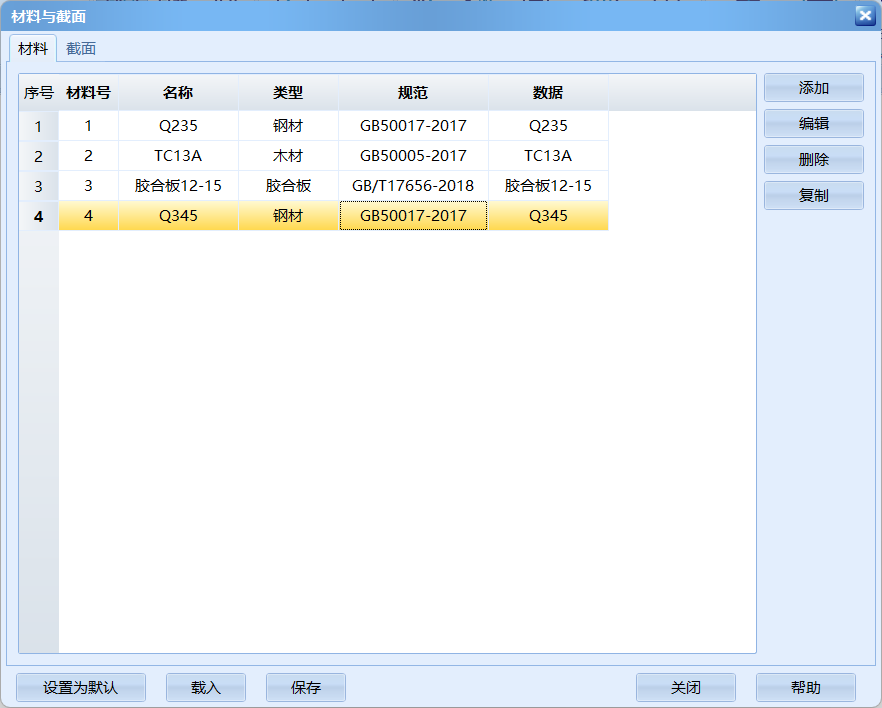
Task: Select the TC13A name cell
Action: pos(178,156)
